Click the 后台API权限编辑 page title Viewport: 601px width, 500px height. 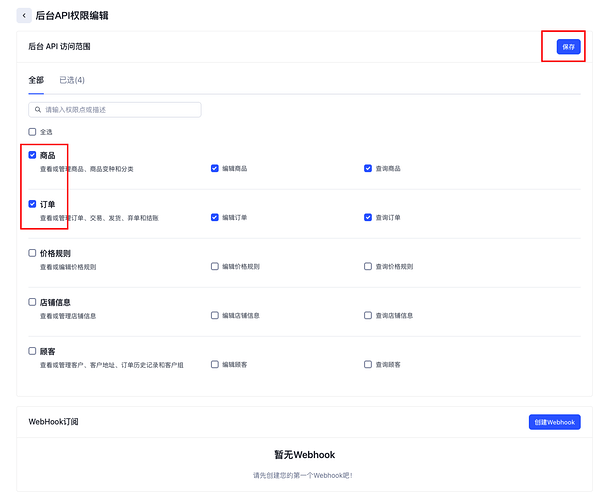coord(72,16)
